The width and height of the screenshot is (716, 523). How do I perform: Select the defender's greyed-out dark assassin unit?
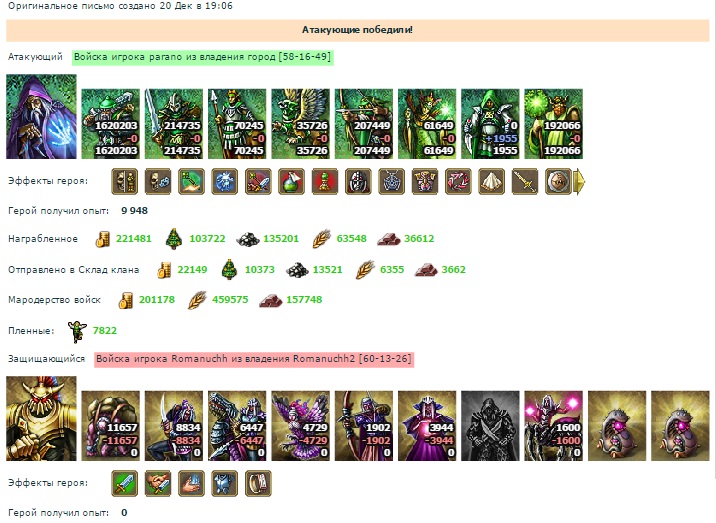click(490, 426)
